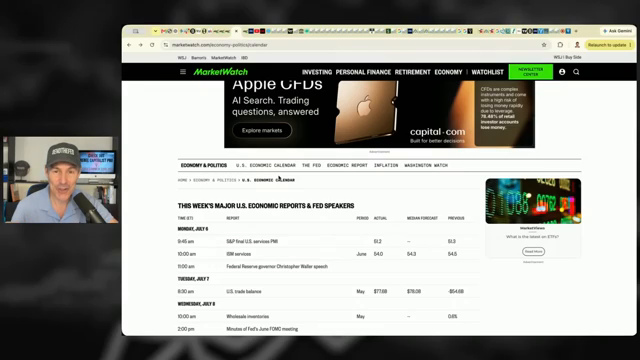Click ISM services report row
Viewport: 640px width, 360px height.
(329, 254)
